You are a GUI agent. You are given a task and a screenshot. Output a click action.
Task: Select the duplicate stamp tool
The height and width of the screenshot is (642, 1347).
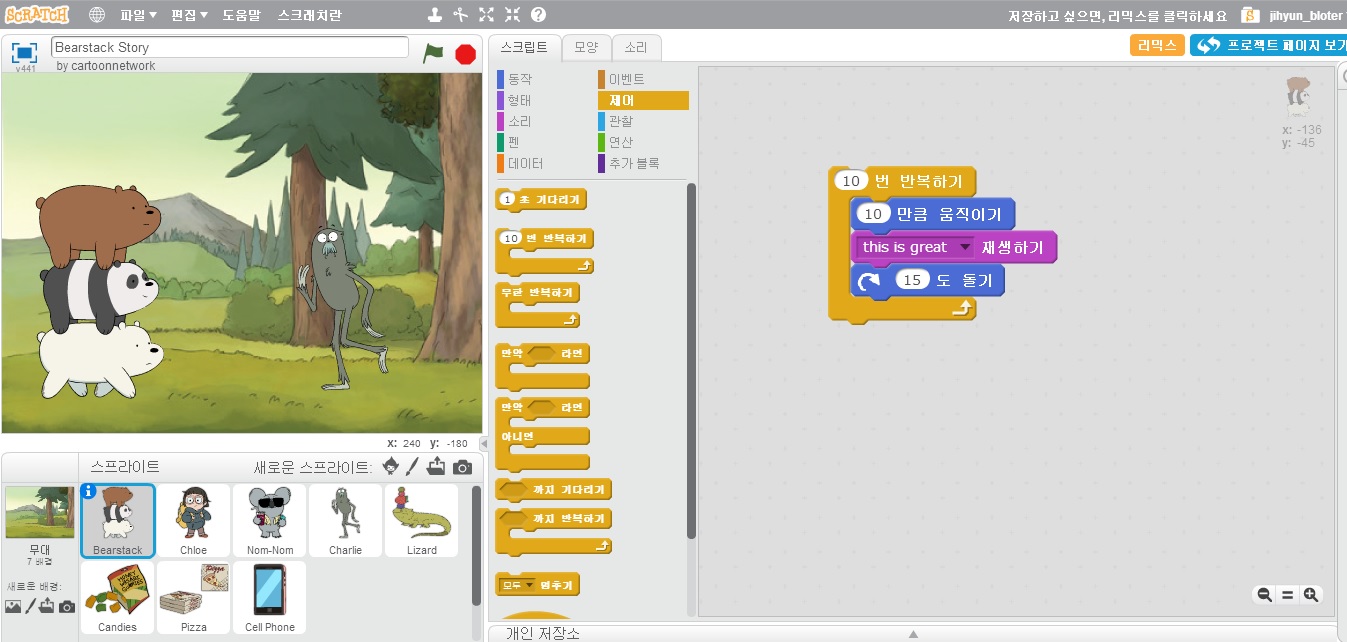(434, 15)
